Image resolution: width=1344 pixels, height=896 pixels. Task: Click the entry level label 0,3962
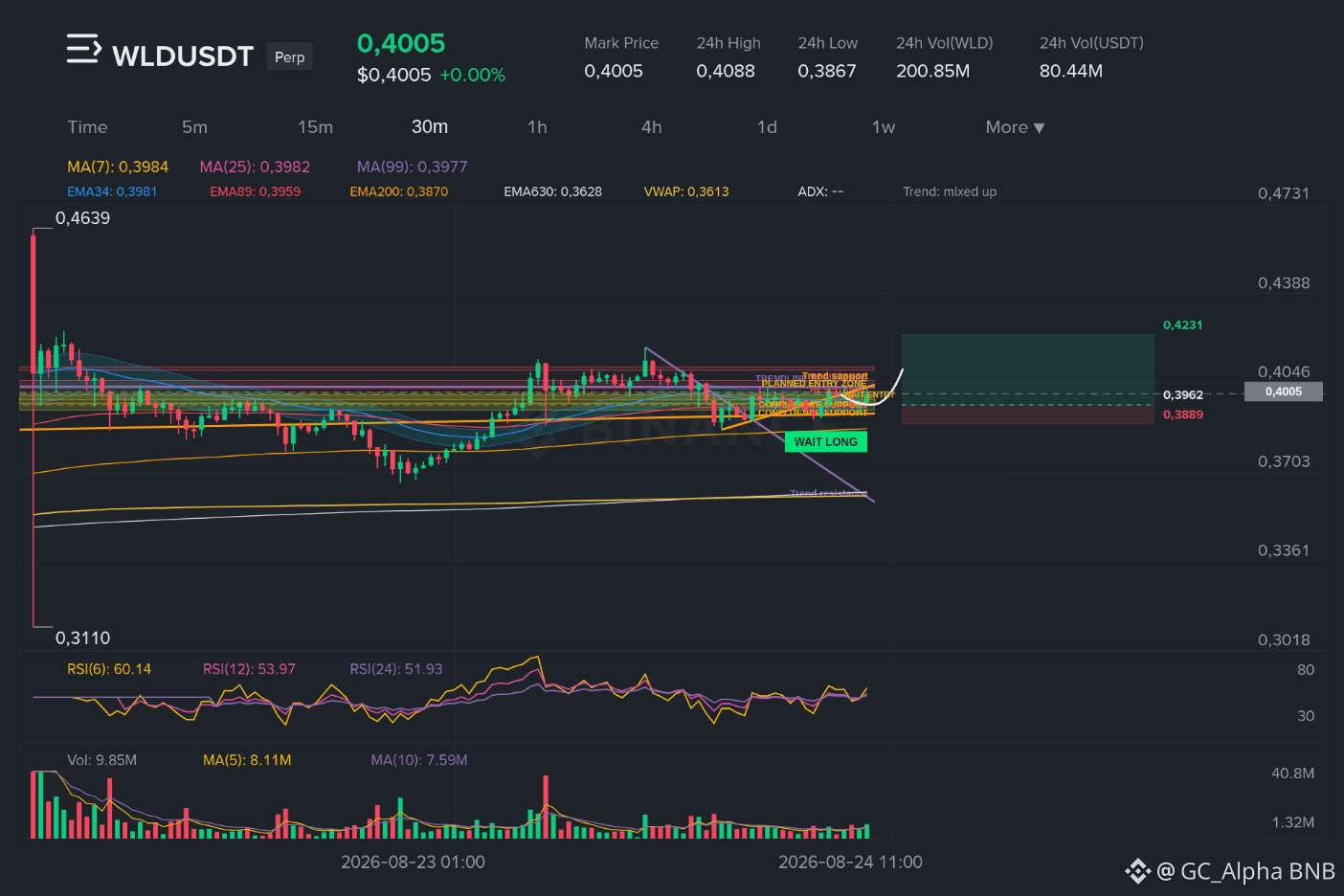[x=1183, y=394]
